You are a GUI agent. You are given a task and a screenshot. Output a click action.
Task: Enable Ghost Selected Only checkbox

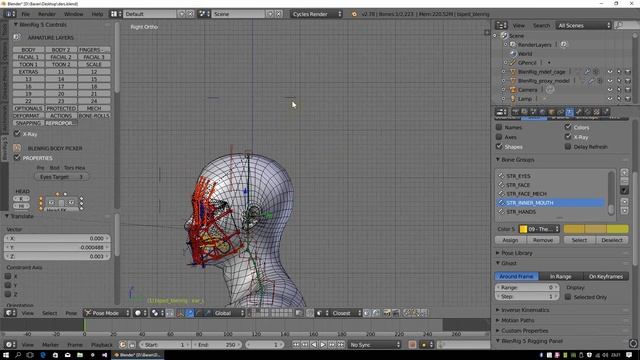[x=568, y=297]
